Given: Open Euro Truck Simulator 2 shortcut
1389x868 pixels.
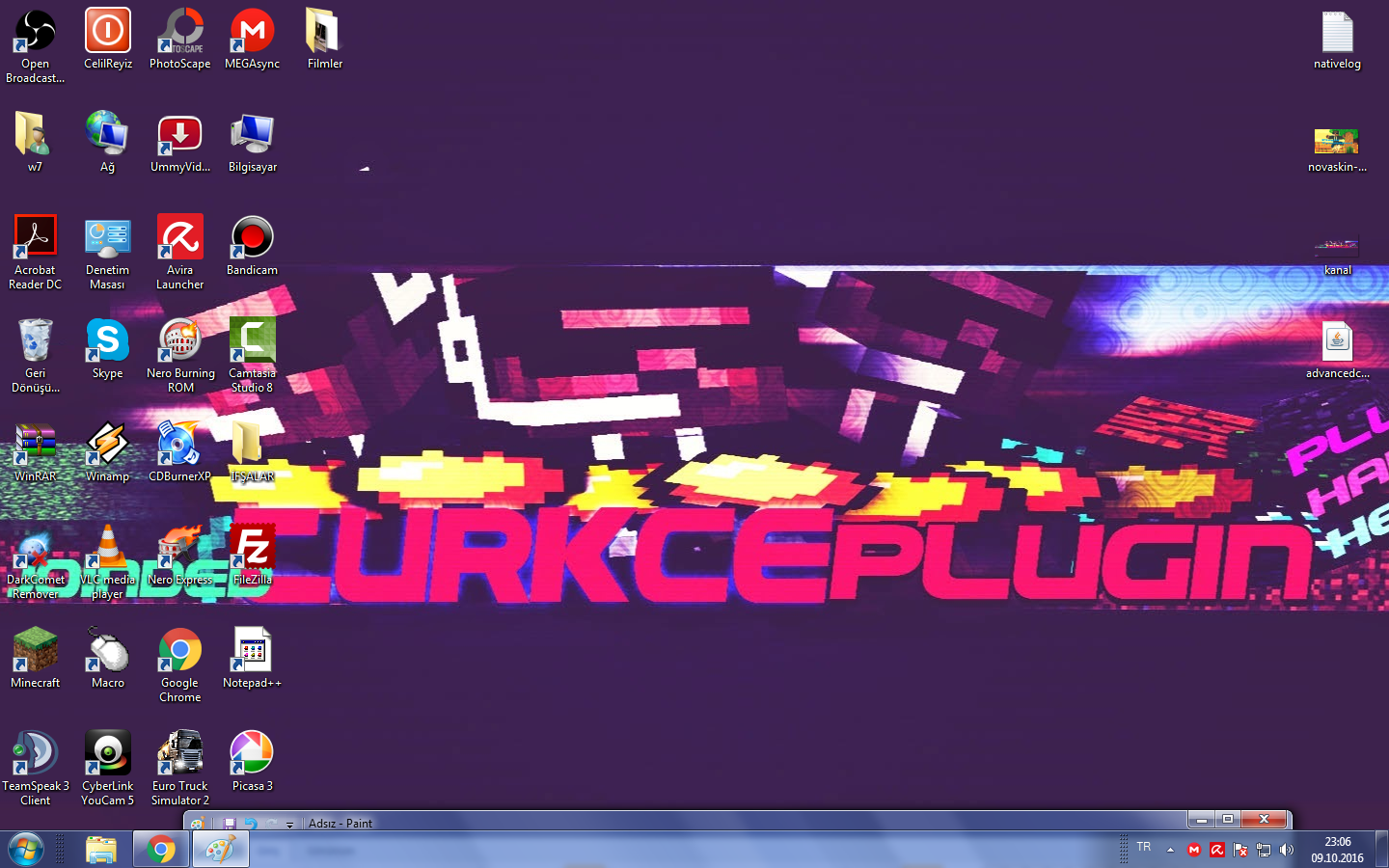Looking at the screenshot, I should pyautogui.click(x=180, y=768).
